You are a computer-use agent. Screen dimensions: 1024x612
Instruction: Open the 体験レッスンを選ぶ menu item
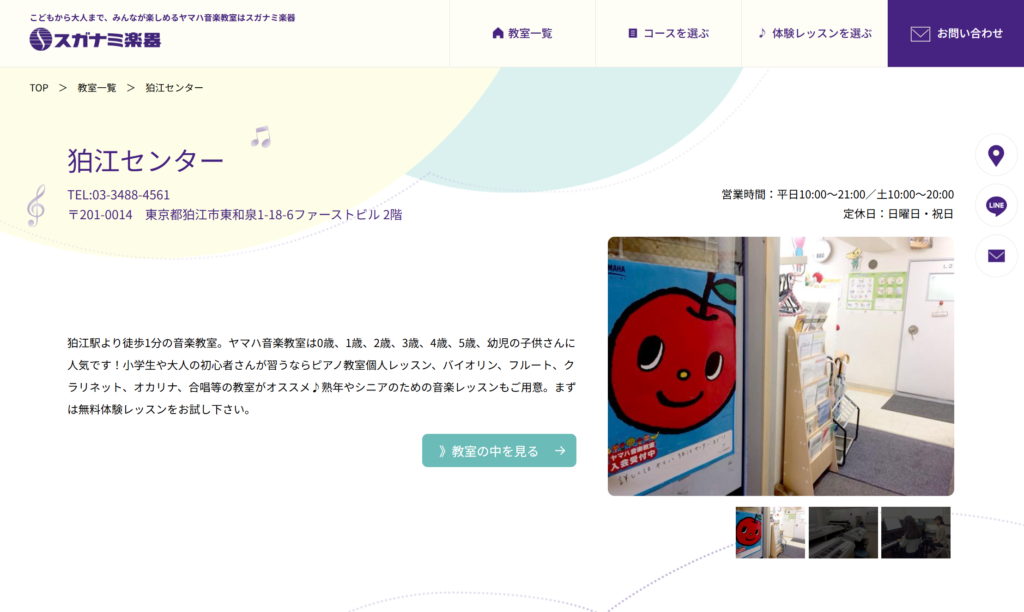coord(814,33)
